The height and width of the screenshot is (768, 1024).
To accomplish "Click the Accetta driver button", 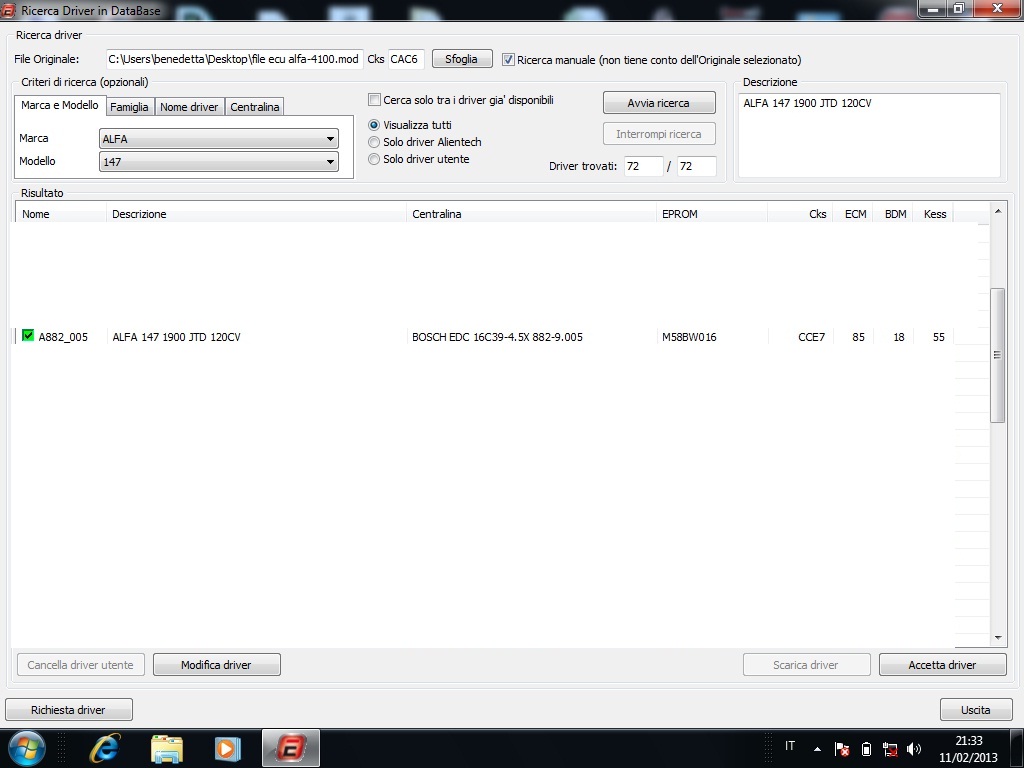I will tap(942, 665).
